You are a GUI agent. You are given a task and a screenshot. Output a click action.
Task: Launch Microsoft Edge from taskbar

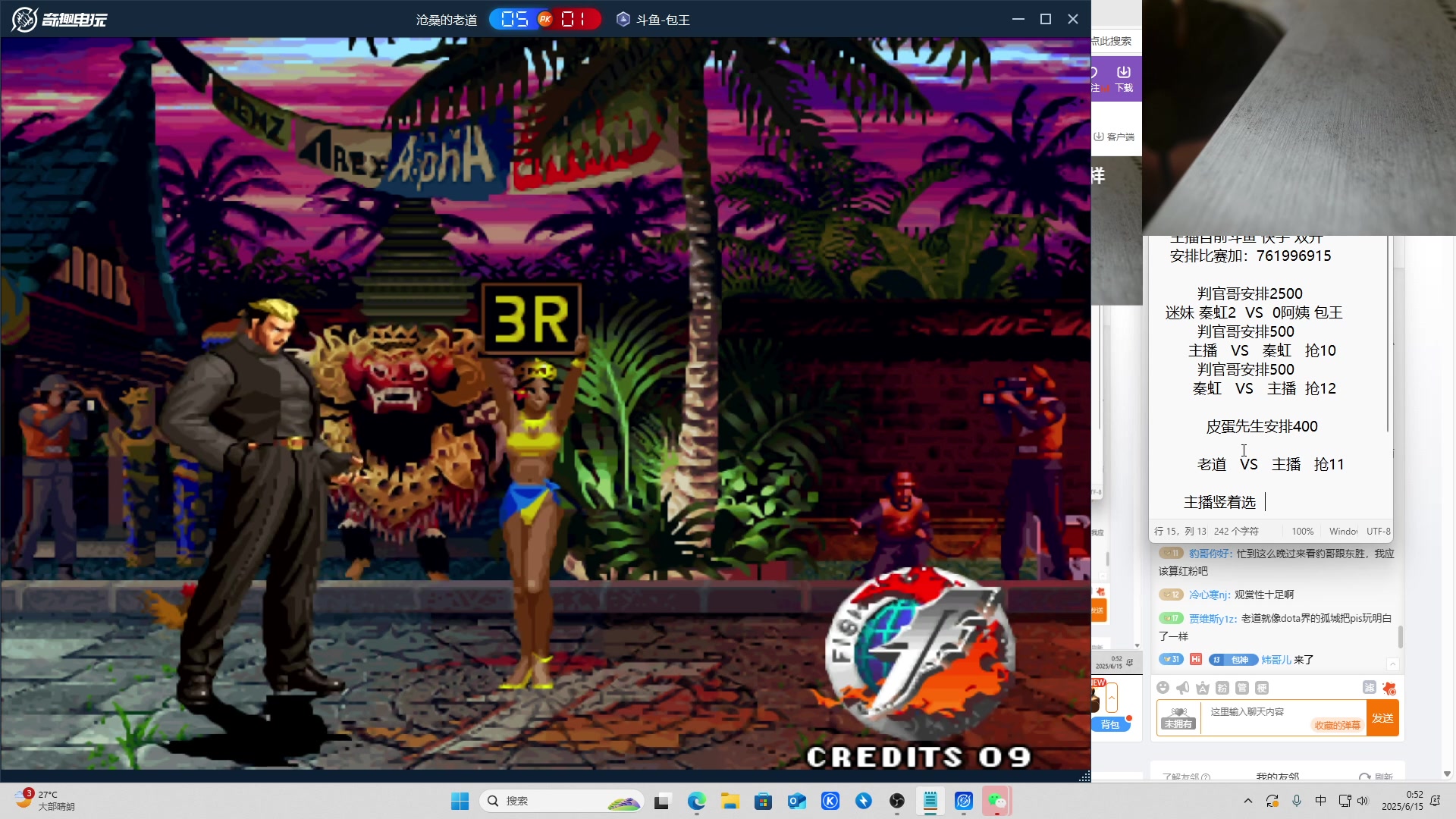coord(696,801)
